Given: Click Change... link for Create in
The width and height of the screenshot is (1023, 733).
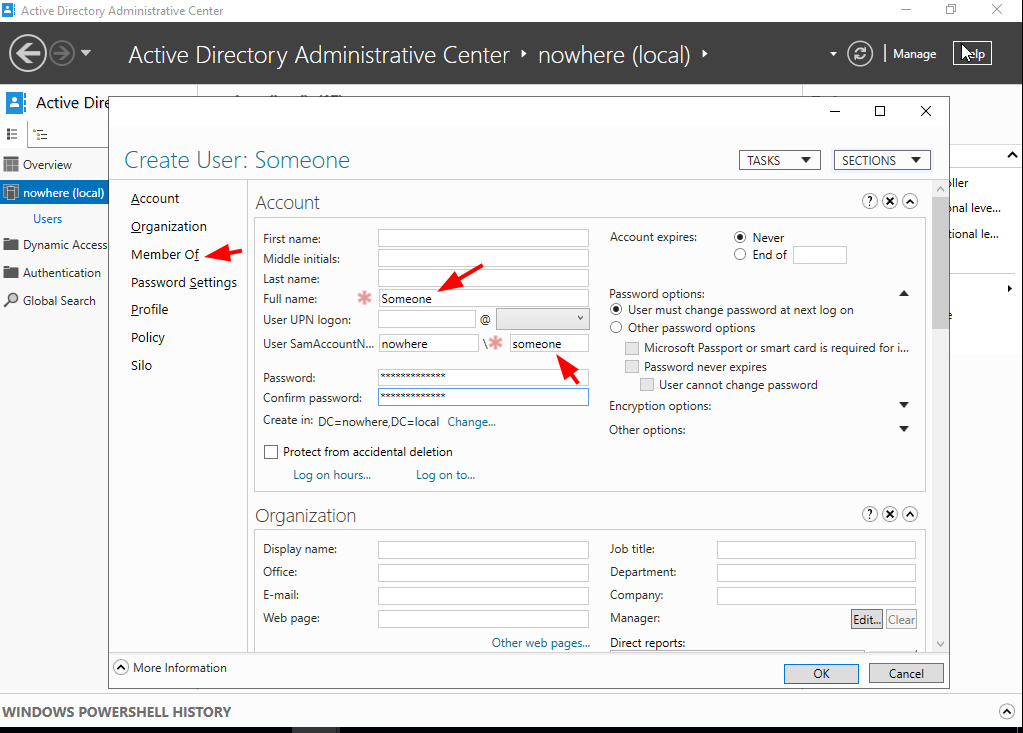Looking at the screenshot, I should pyautogui.click(x=471, y=422).
